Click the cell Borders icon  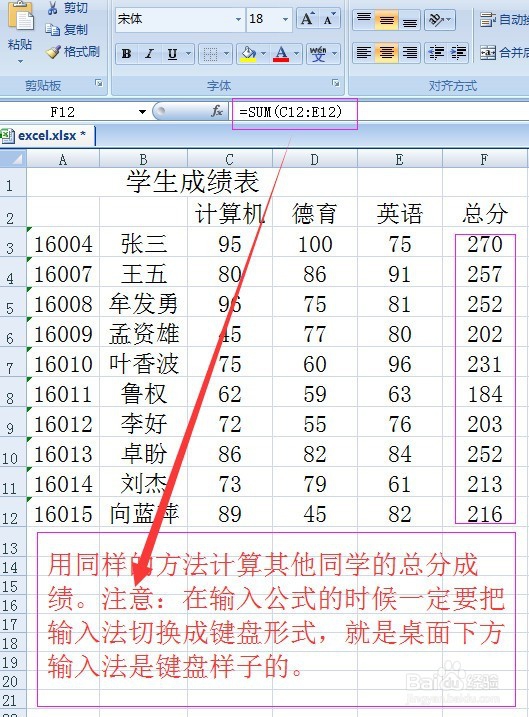(x=210, y=54)
